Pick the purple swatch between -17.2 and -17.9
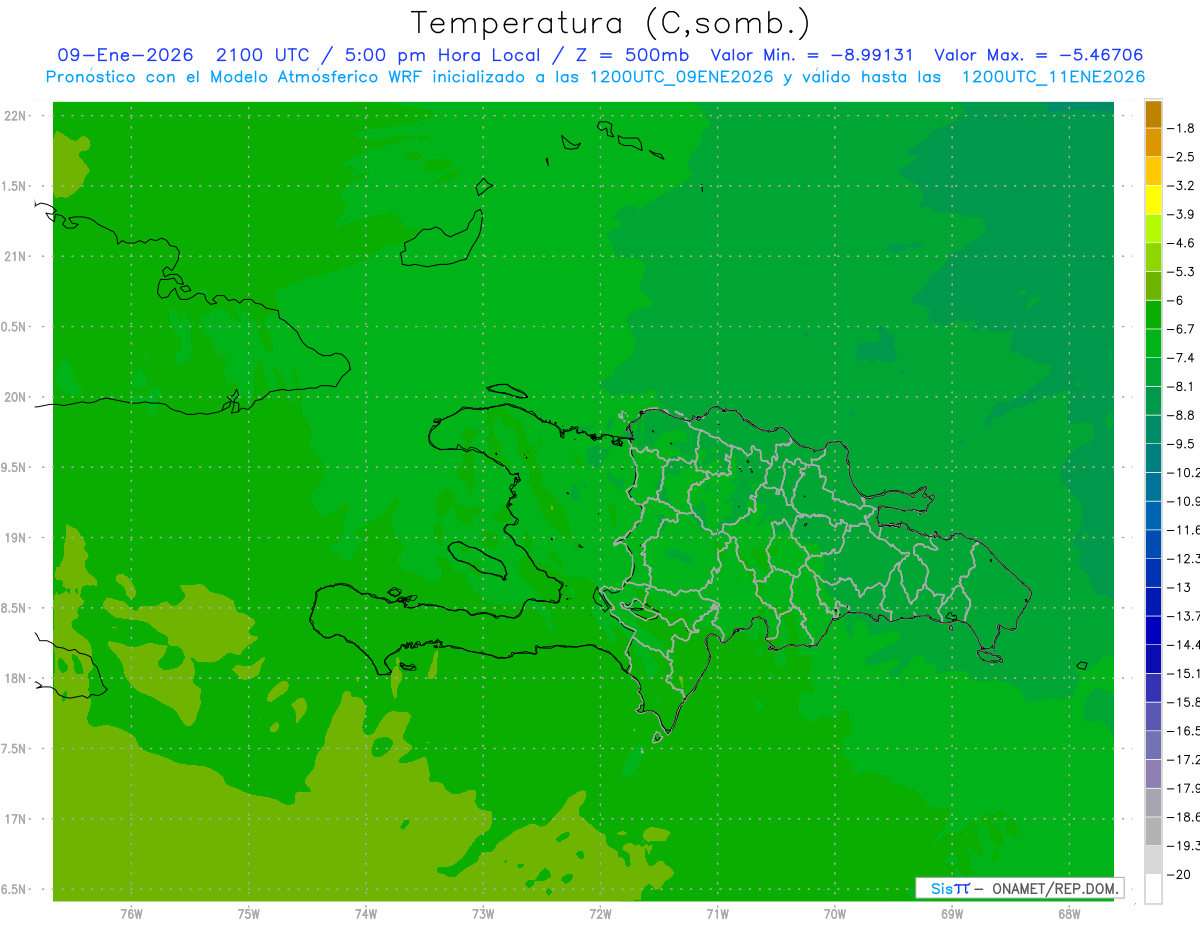This screenshot has height=927, width=1200. pos(1153,774)
